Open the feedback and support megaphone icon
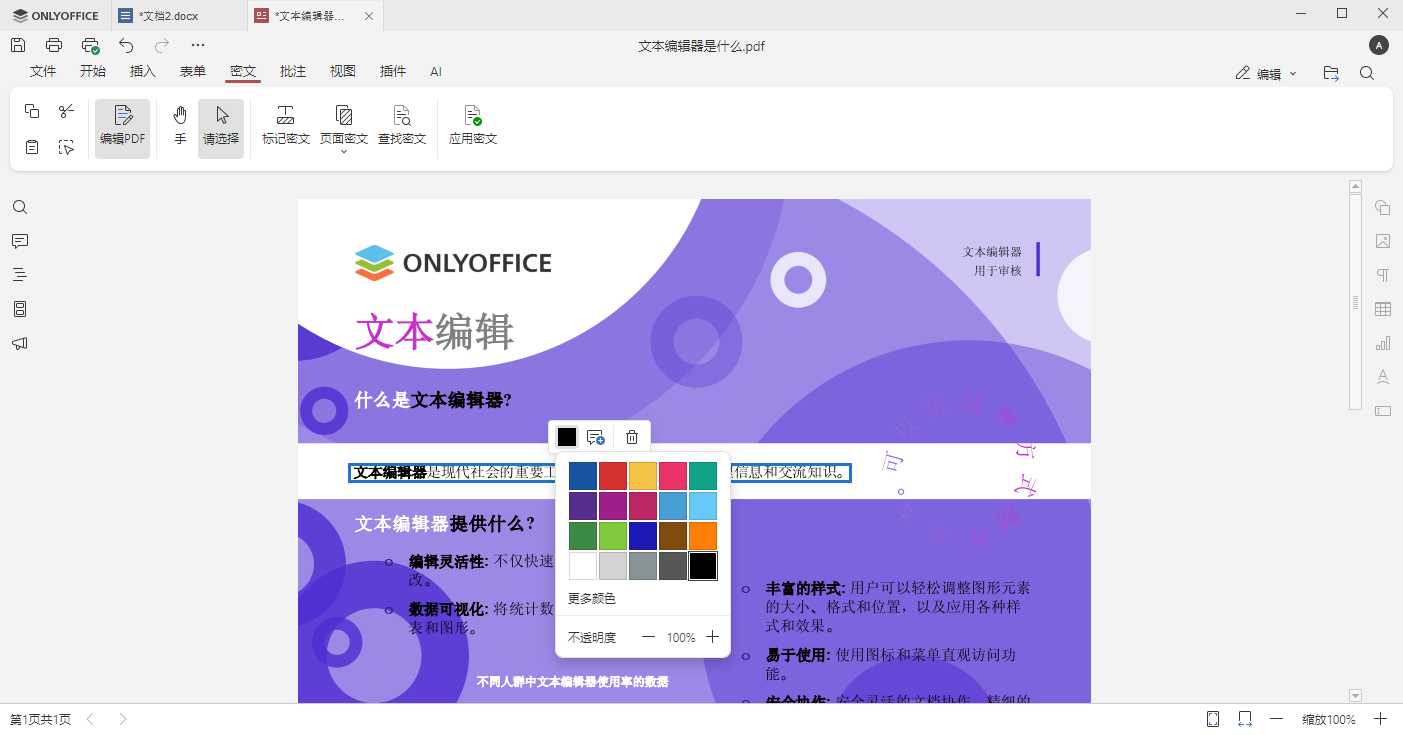1403x735 pixels. [20, 343]
